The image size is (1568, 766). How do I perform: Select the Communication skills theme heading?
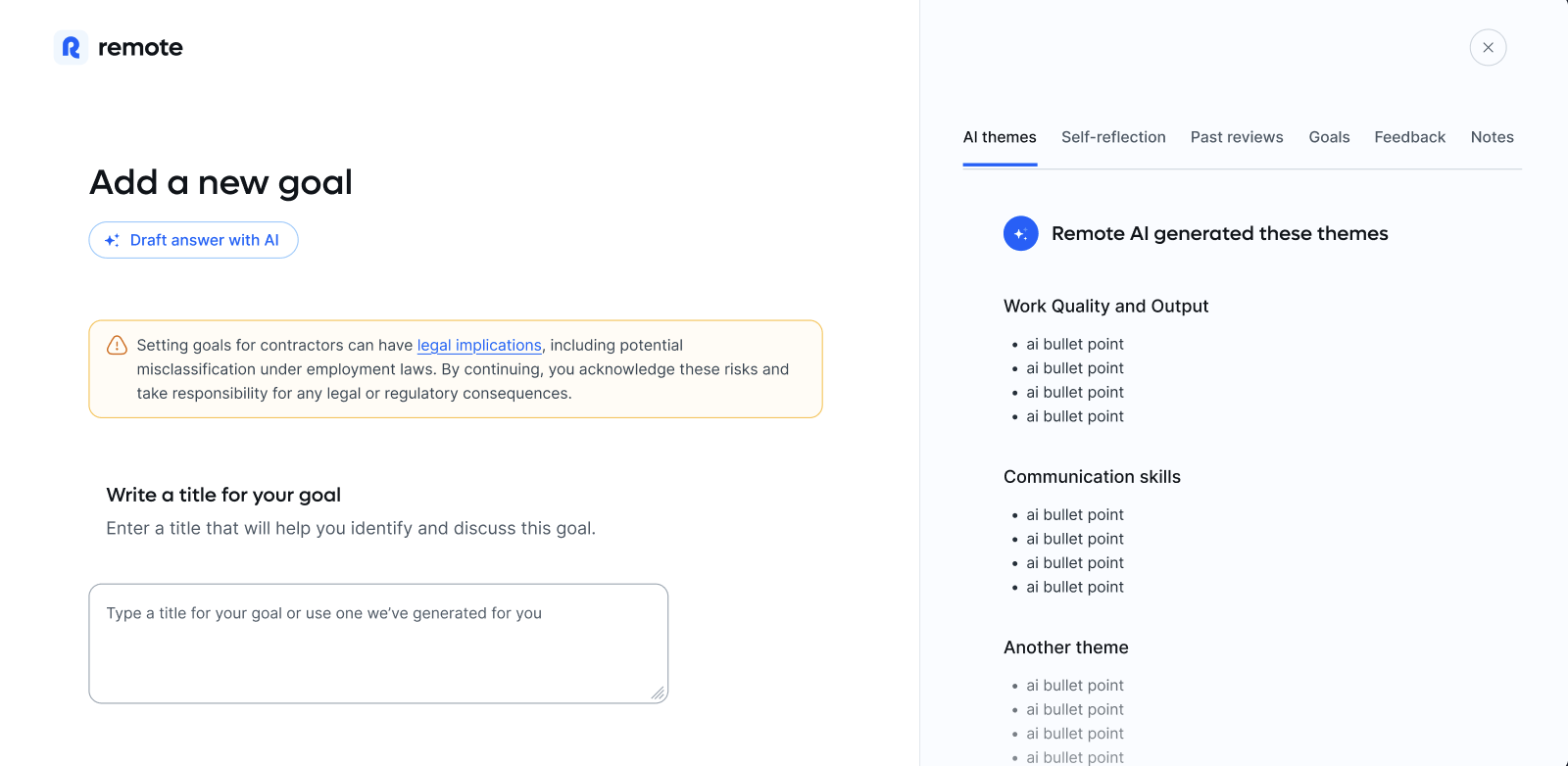tap(1092, 476)
